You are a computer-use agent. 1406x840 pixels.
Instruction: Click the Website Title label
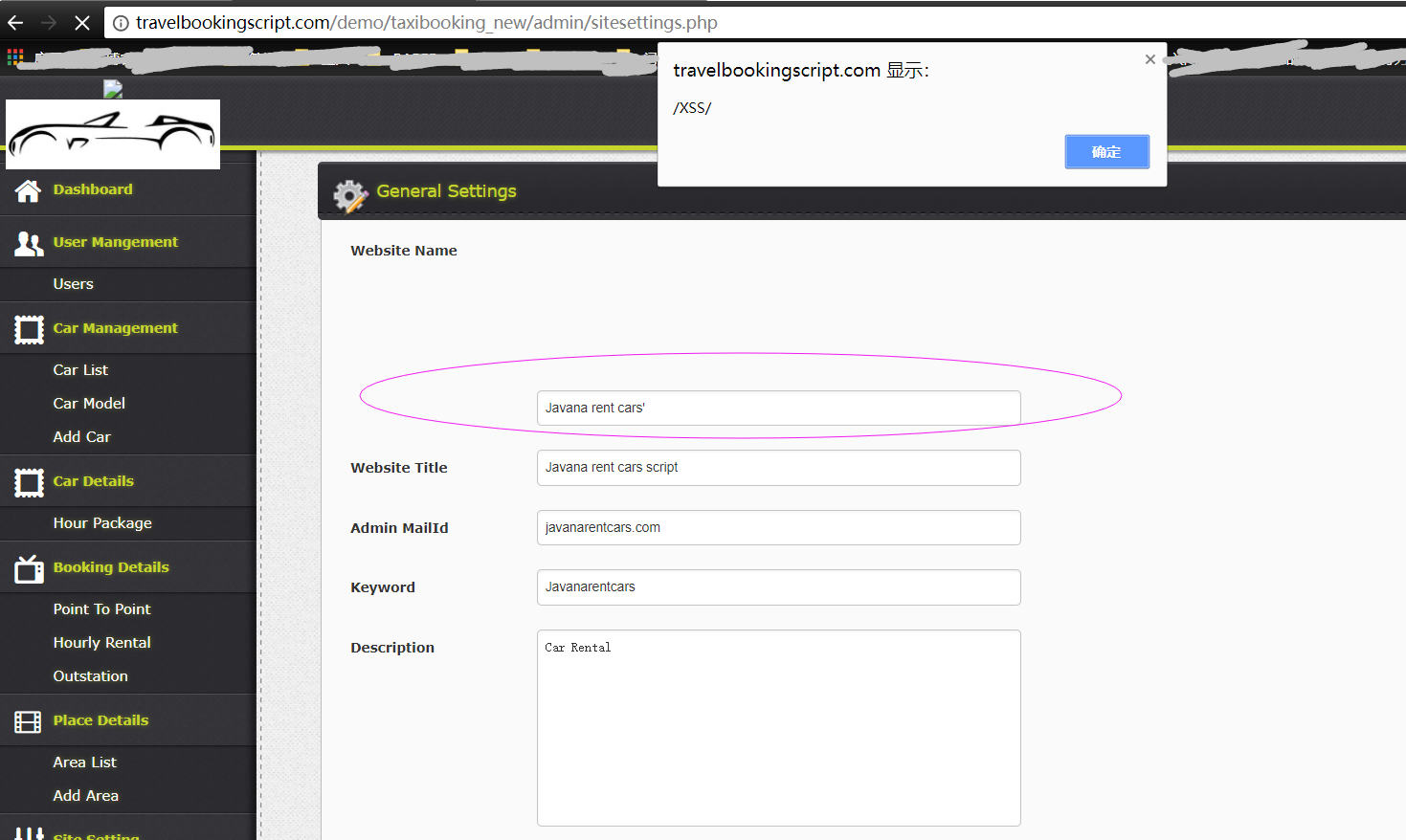pos(399,468)
